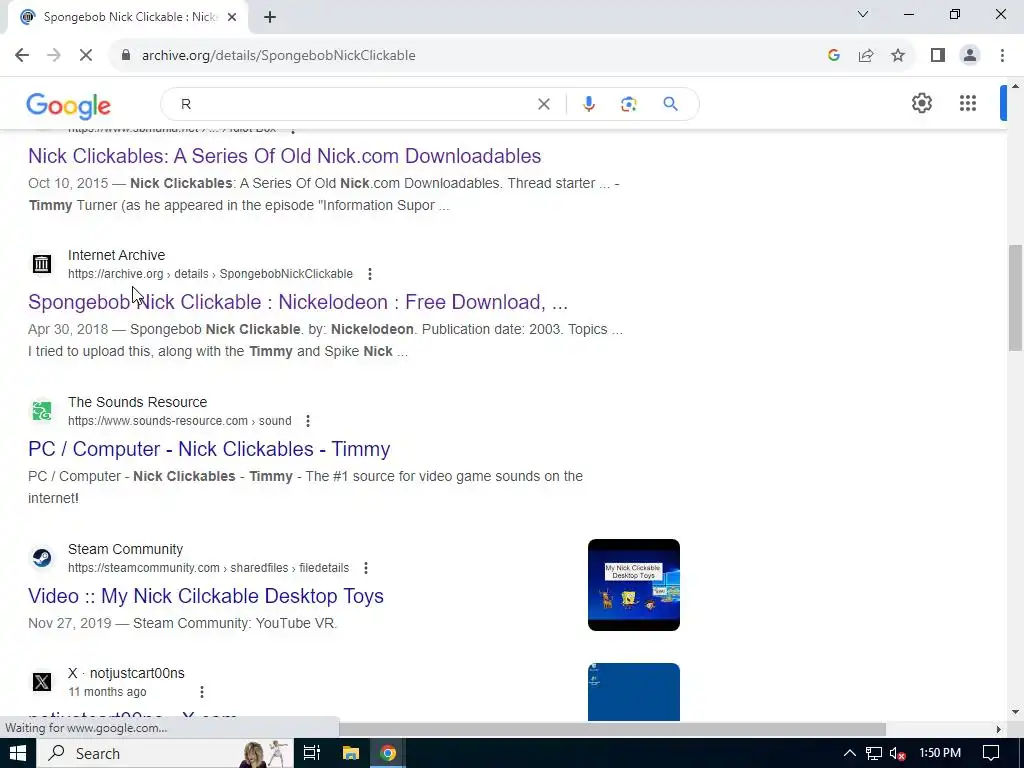Open Nick Clickables Old Nick.com Downloadables result
Image resolution: width=1024 pixels, height=768 pixels.
click(285, 156)
